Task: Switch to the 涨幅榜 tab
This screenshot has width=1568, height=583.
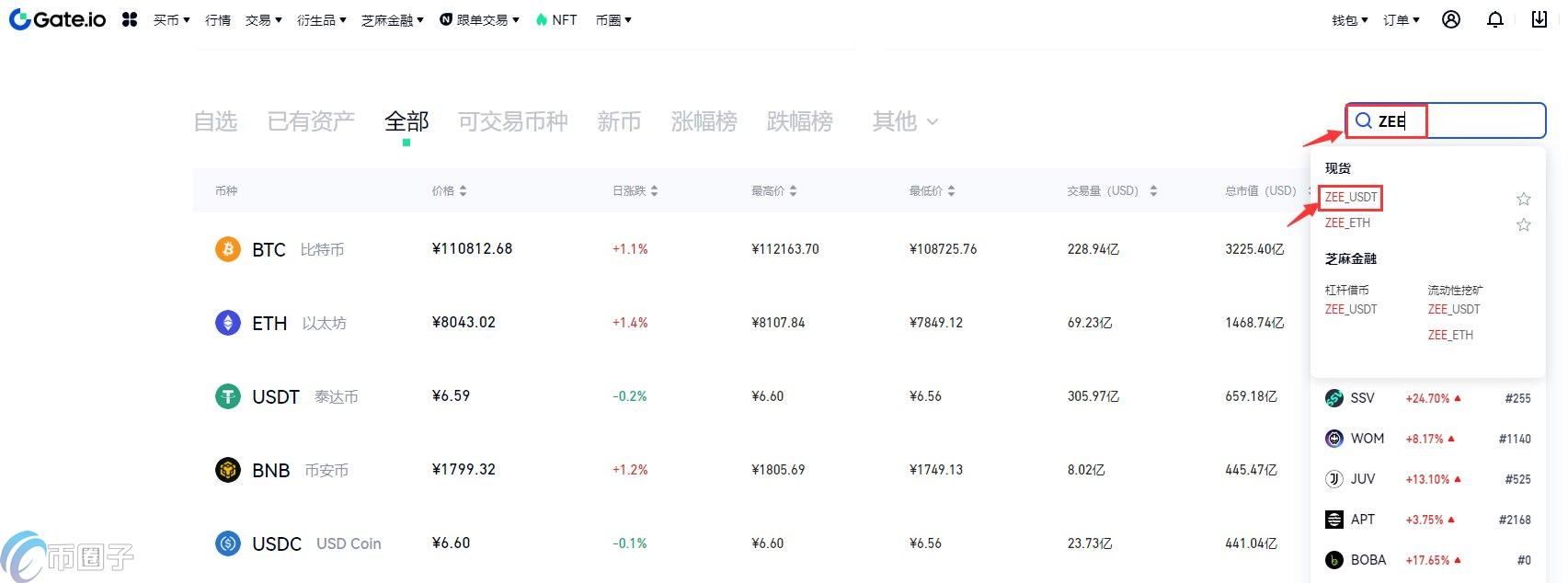Action: [704, 121]
